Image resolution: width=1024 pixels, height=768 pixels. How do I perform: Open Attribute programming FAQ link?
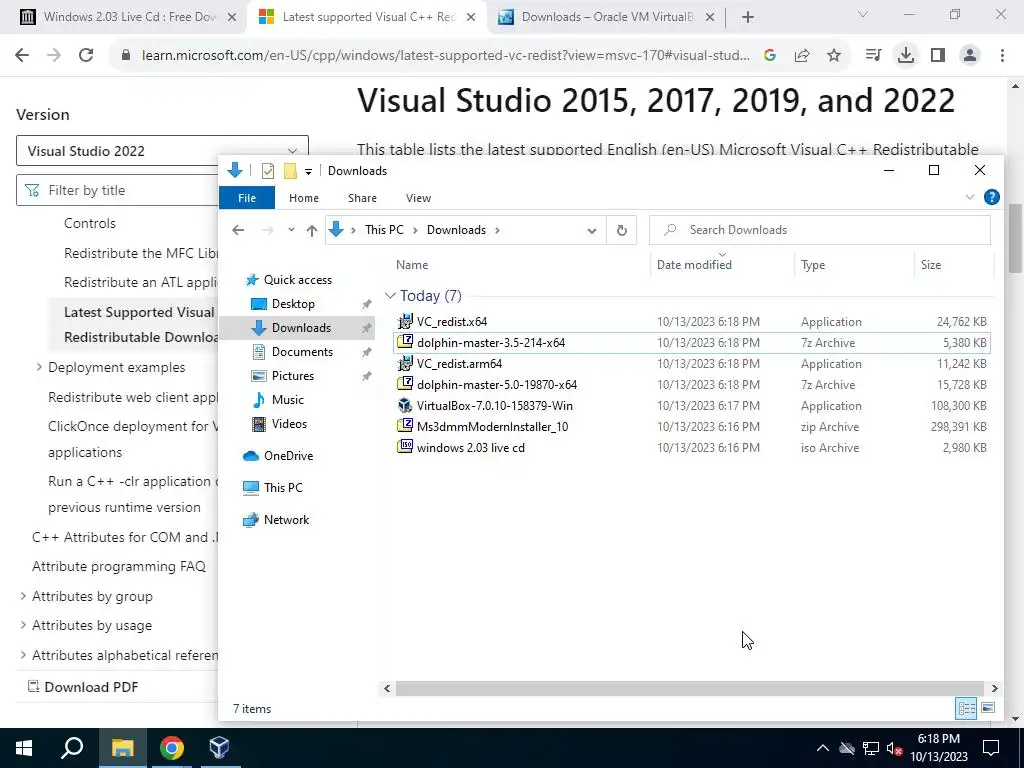click(119, 566)
